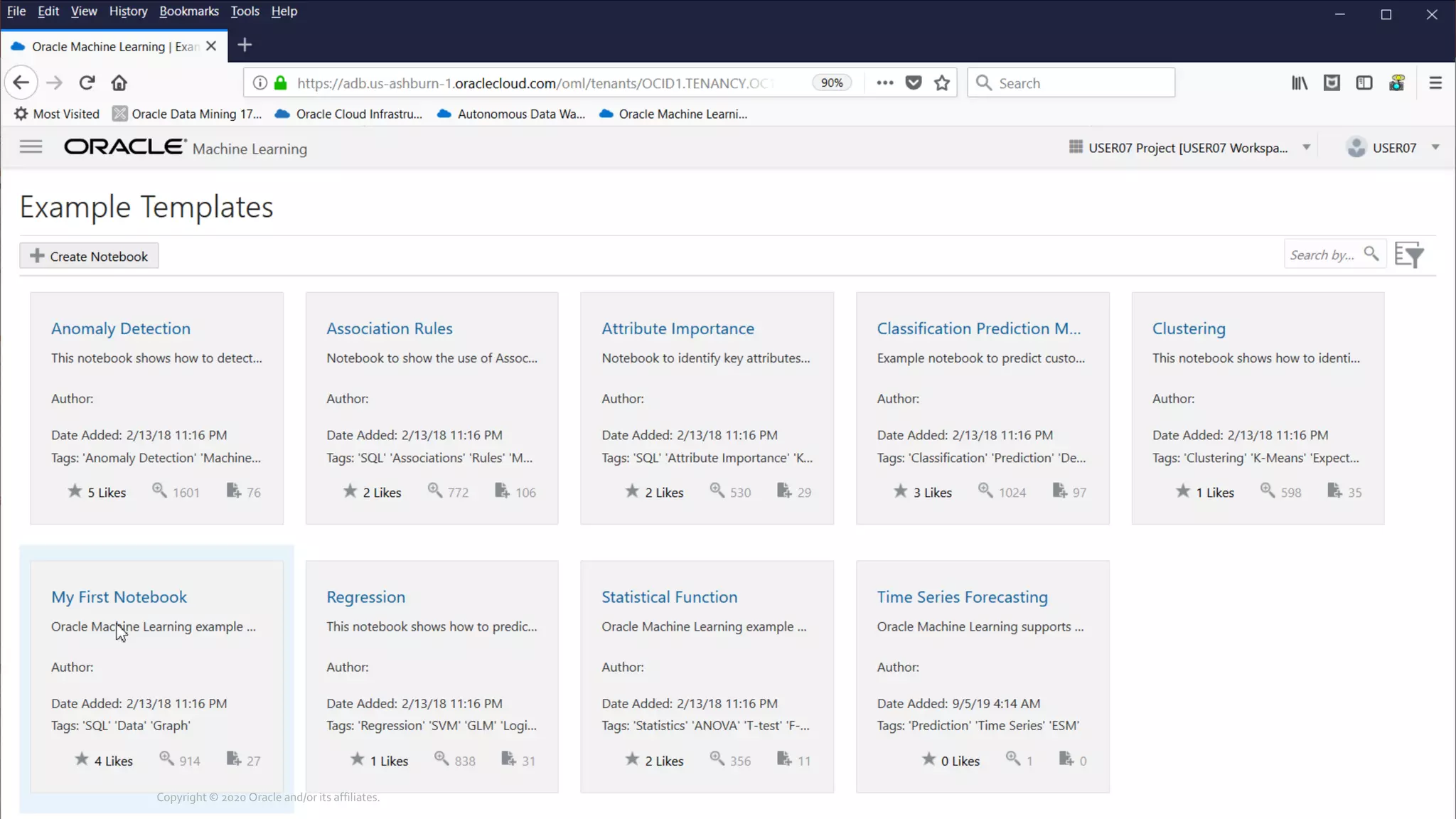Expand the USER07 Project workspace dropdown

click(x=1306, y=148)
